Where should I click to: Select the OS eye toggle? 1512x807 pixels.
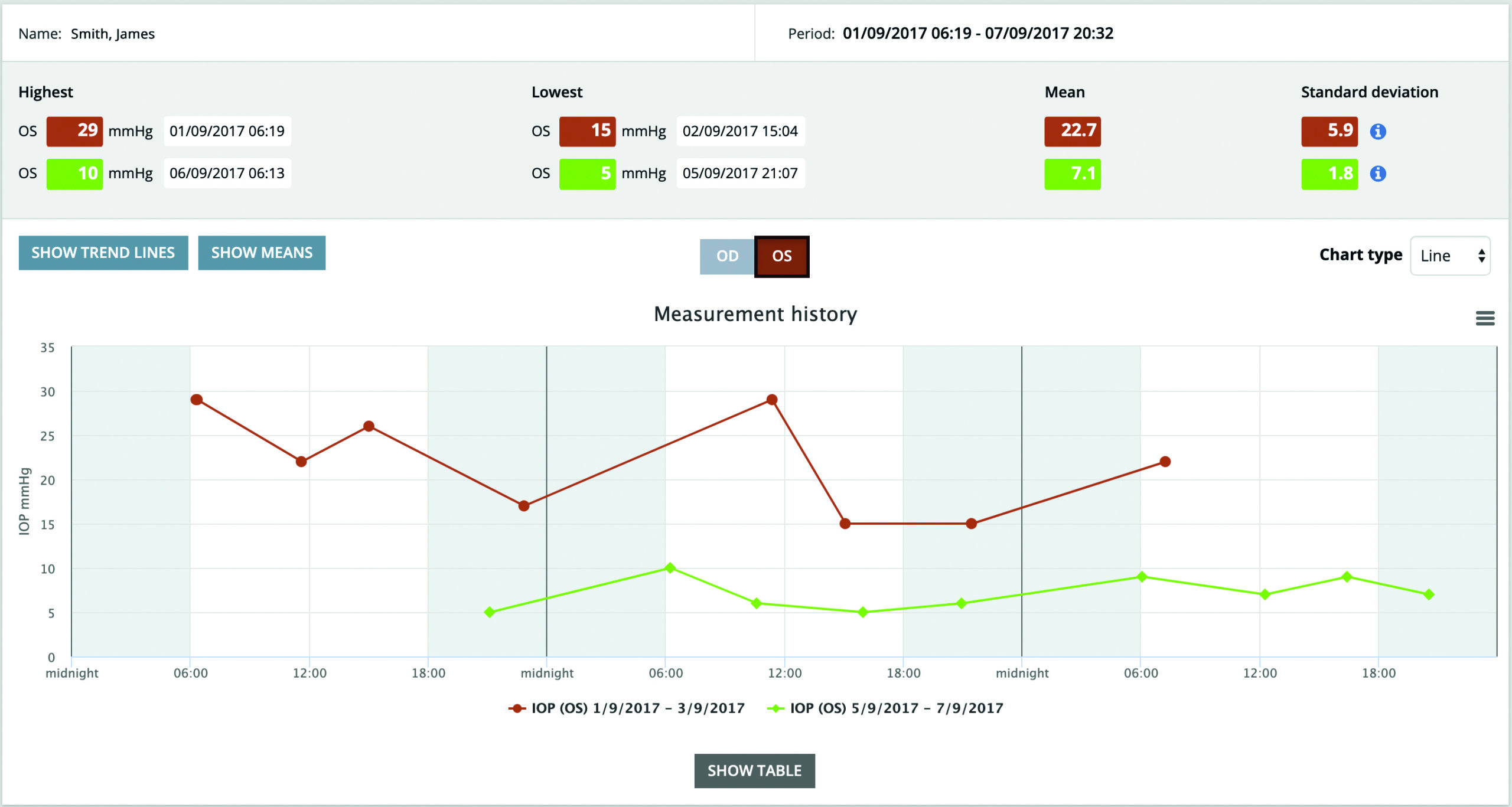[x=781, y=256]
